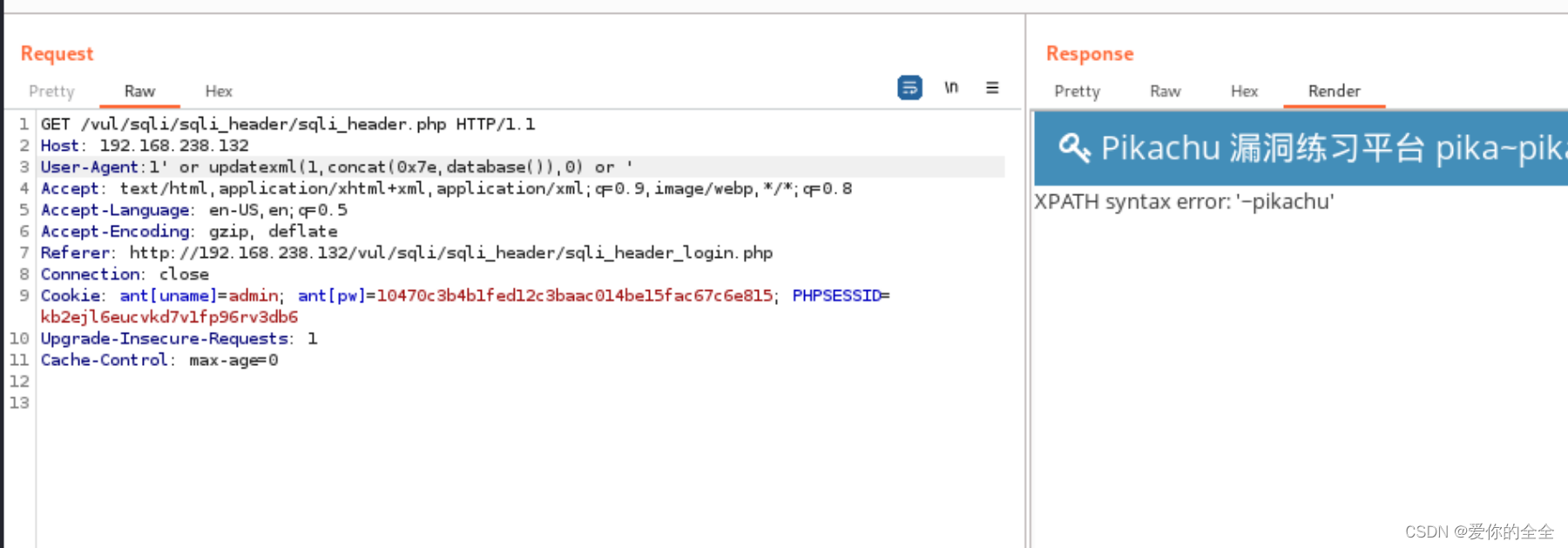Click the Accept-Language header line
1568x548 pixels.
point(193,210)
